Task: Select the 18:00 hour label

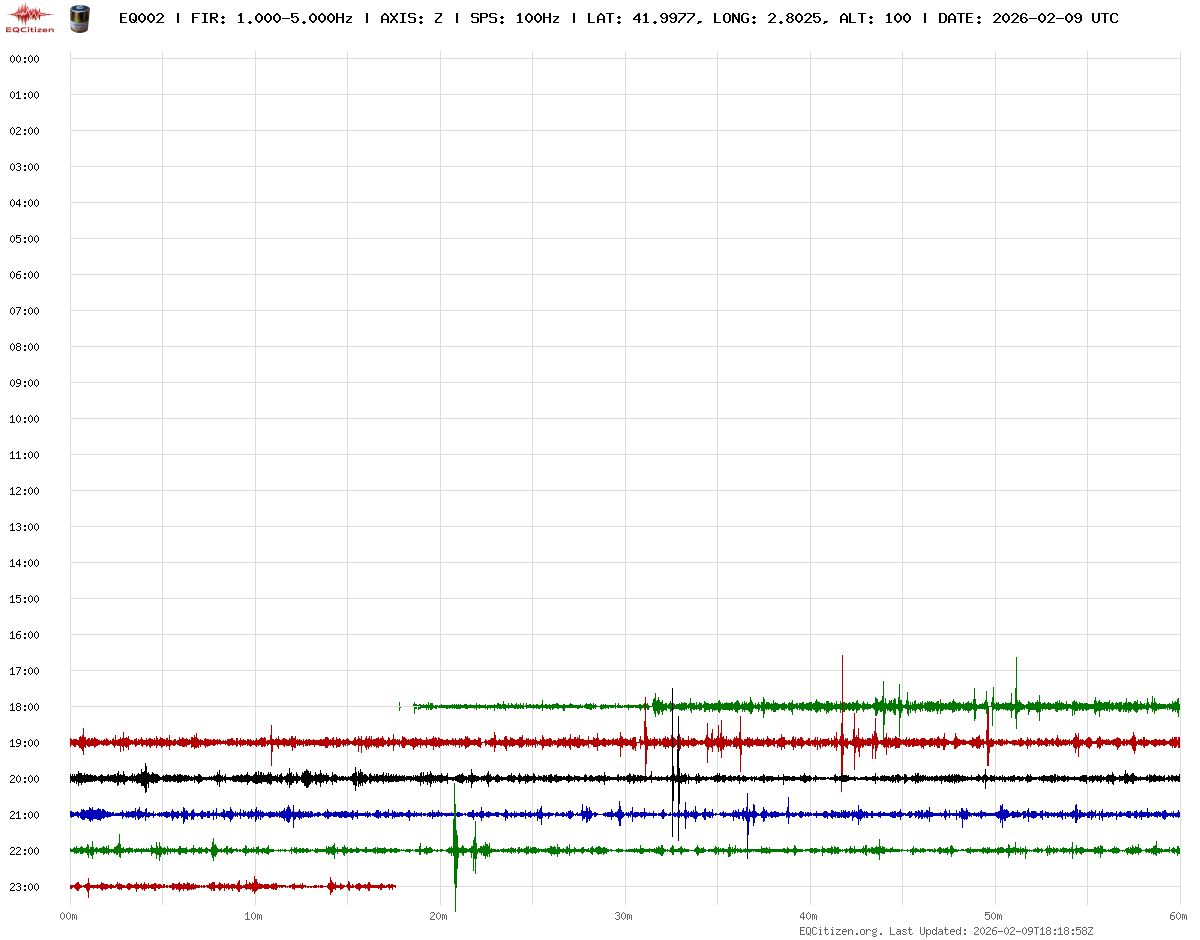Action: 24,707
